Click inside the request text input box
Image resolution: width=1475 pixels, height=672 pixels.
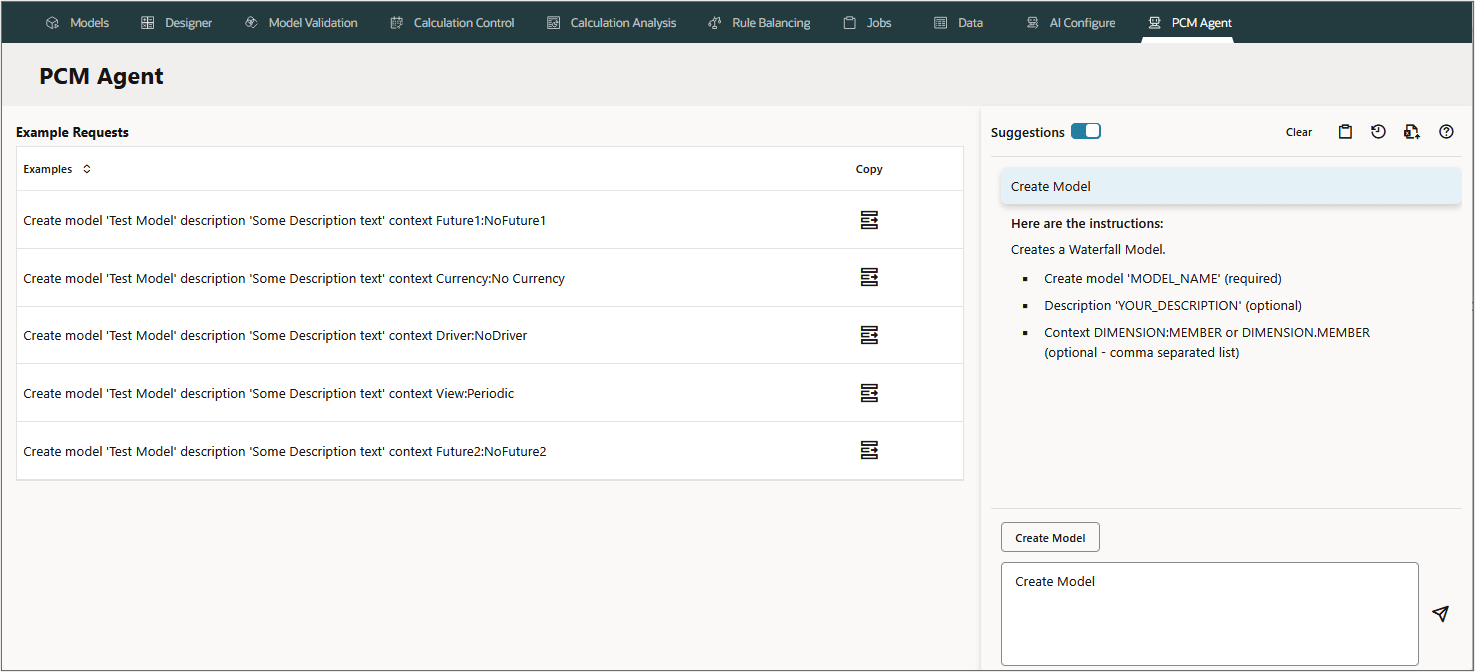tap(1209, 614)
